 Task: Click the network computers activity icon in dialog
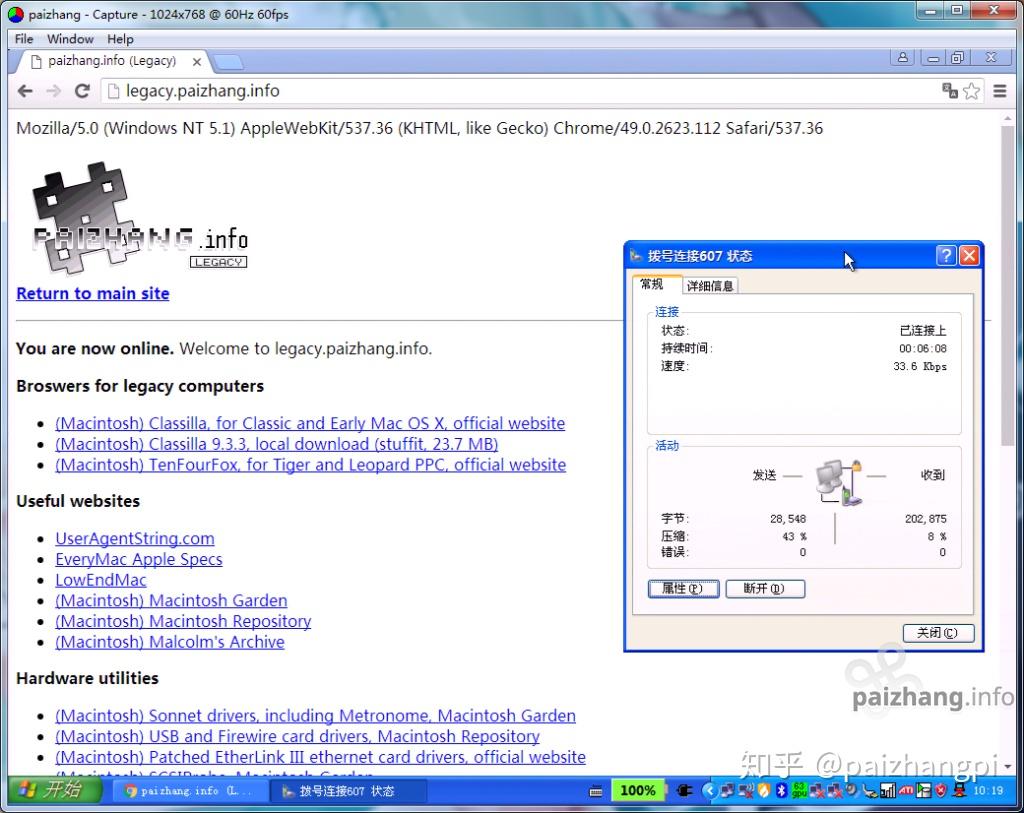tap(839, 482)
